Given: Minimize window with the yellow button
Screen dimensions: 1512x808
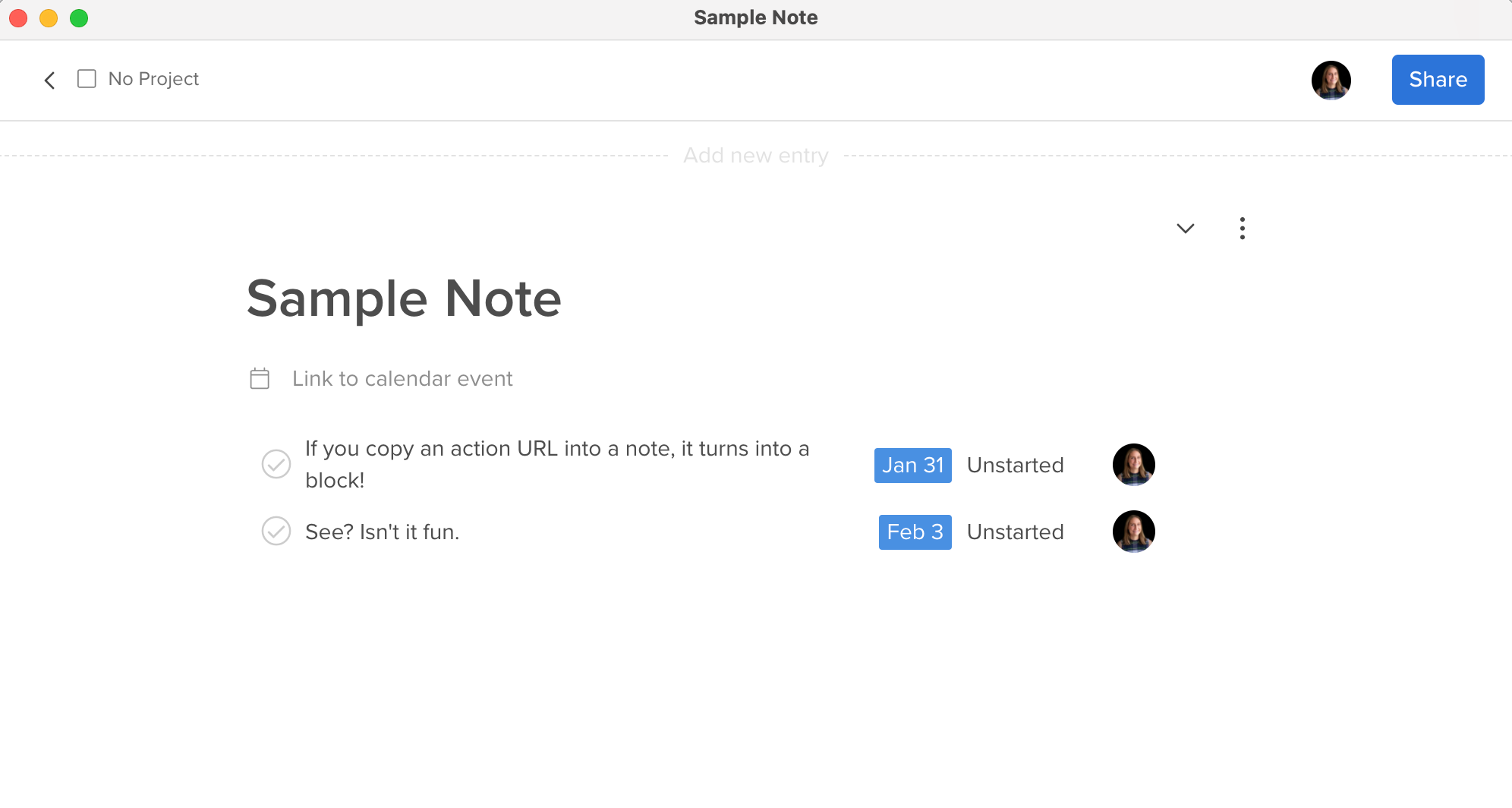Looking at the screenshot, I should [x=49, y=17].
